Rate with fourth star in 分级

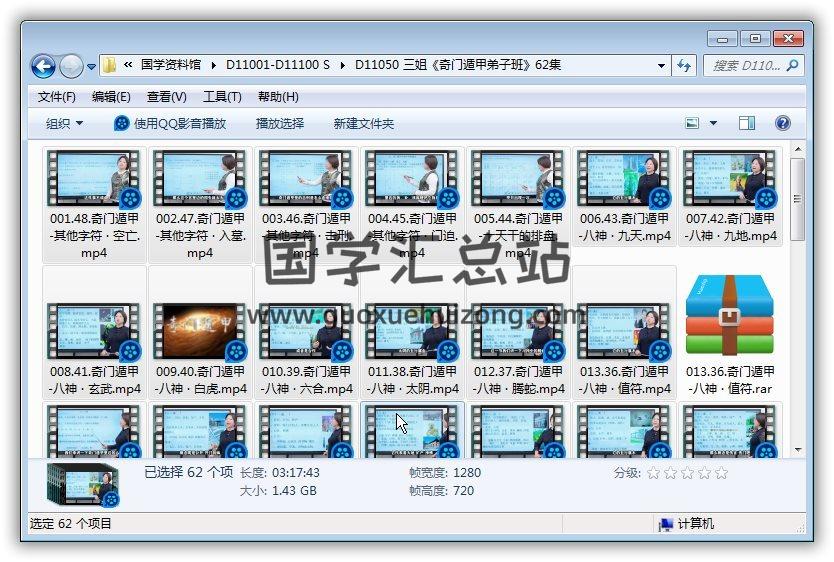coord(704,473)
